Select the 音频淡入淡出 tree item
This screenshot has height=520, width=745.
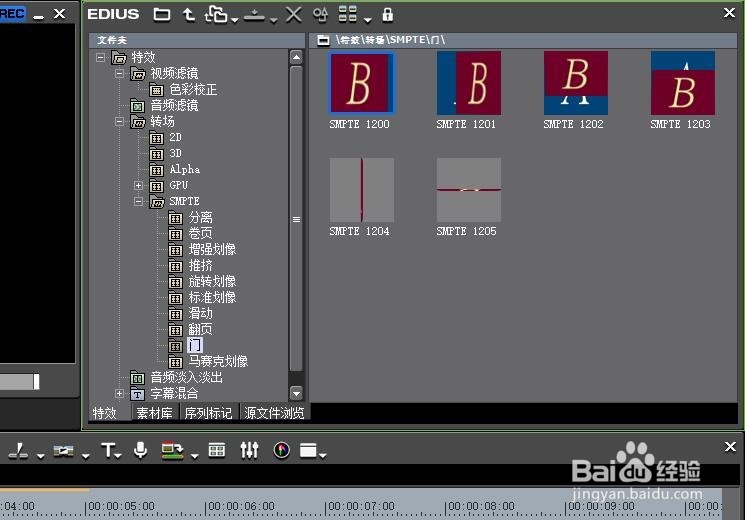pos(186,377)
